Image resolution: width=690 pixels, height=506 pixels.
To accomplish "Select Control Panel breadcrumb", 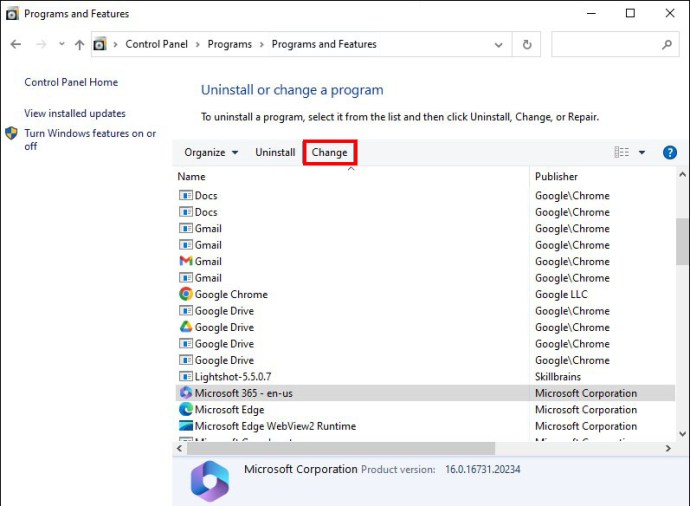I will [x=156, y=44].
